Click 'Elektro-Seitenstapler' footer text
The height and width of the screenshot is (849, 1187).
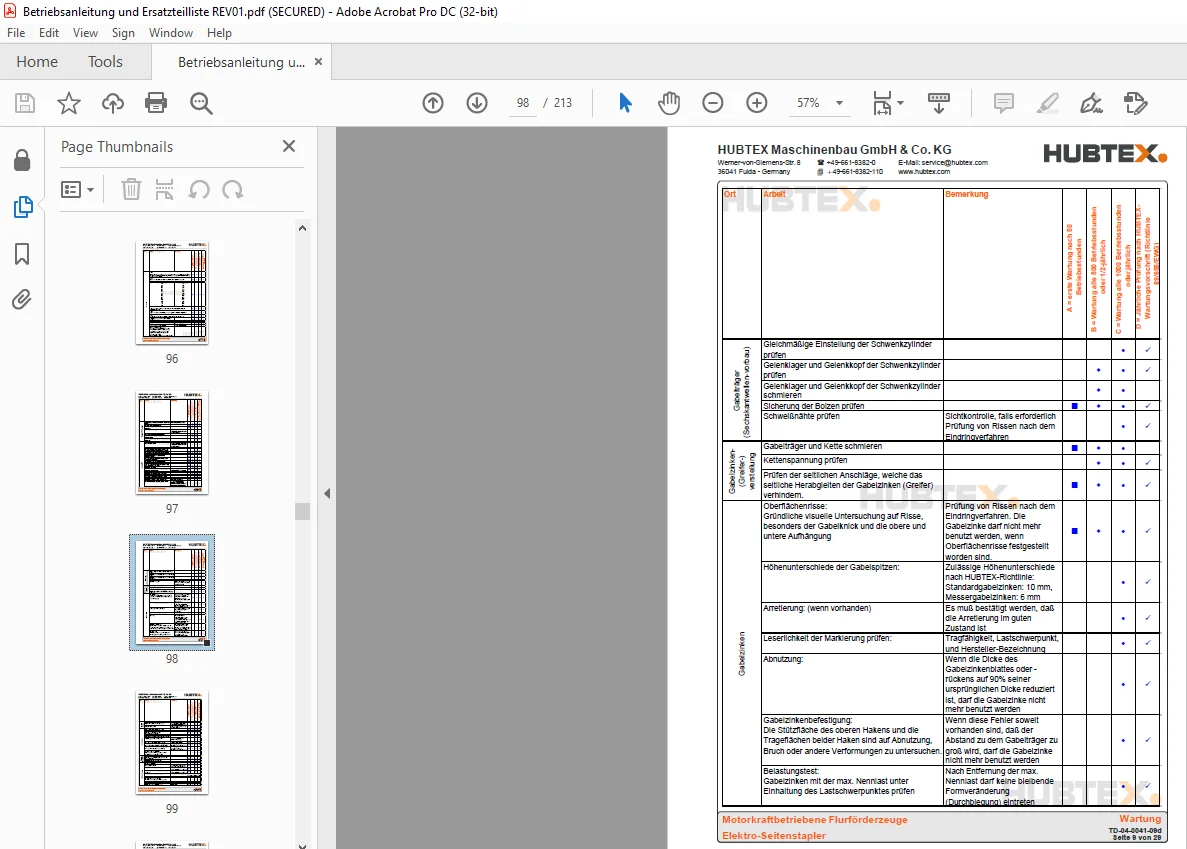[x=774, y=835]
